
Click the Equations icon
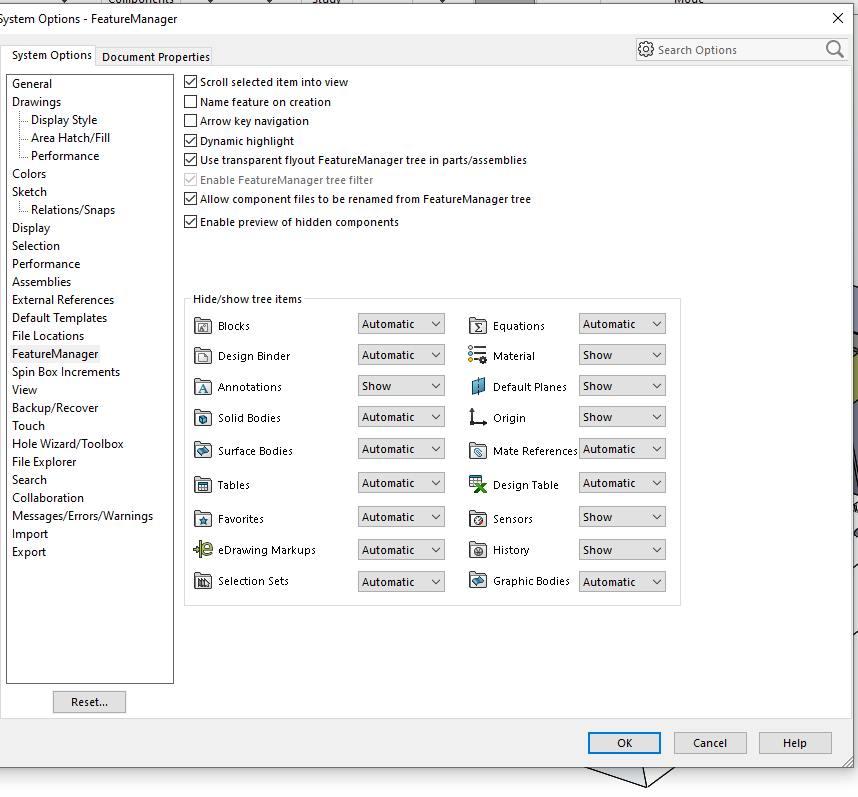coord(479,323)
